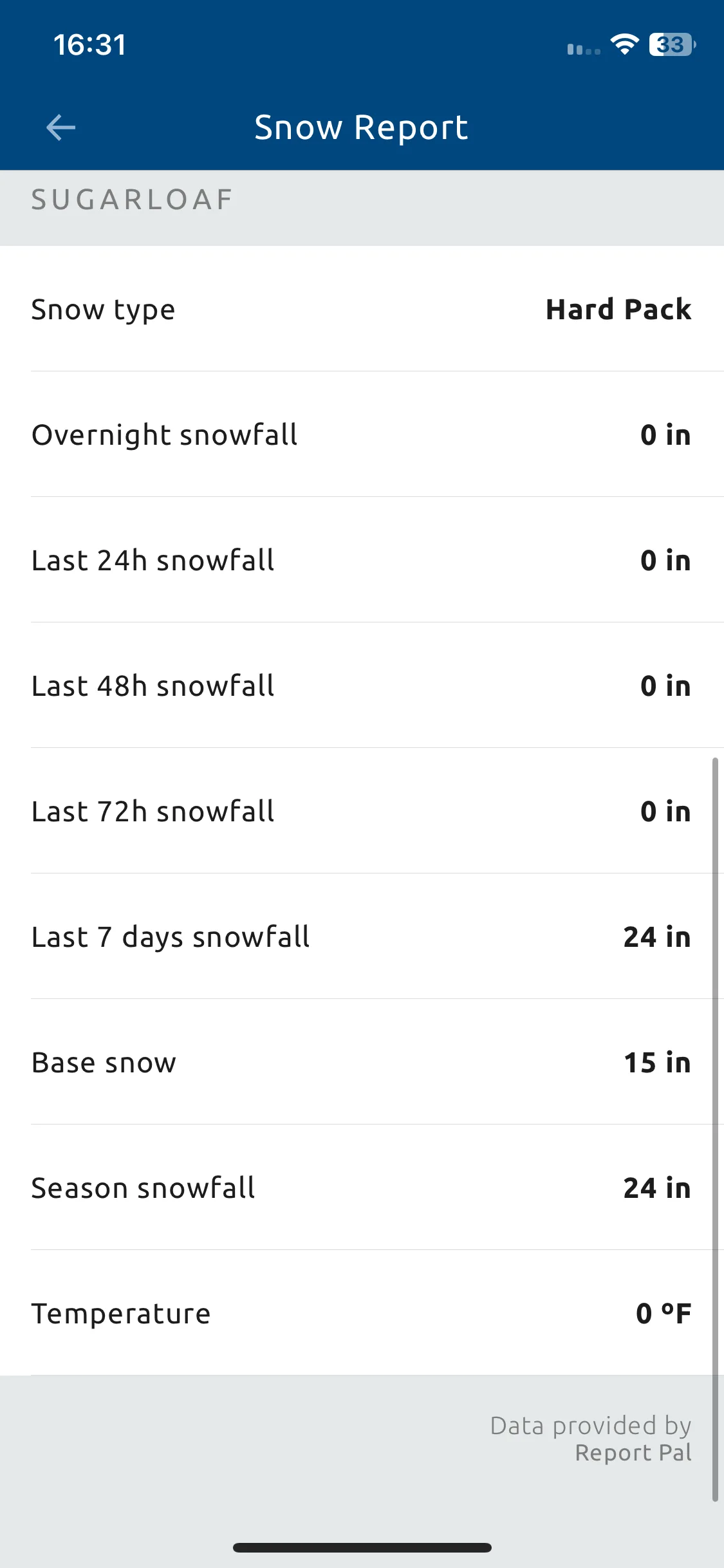This screenshot has width=724, height=1568.
Task: Select the Snow type row
Action: click(x=362, y=309)
